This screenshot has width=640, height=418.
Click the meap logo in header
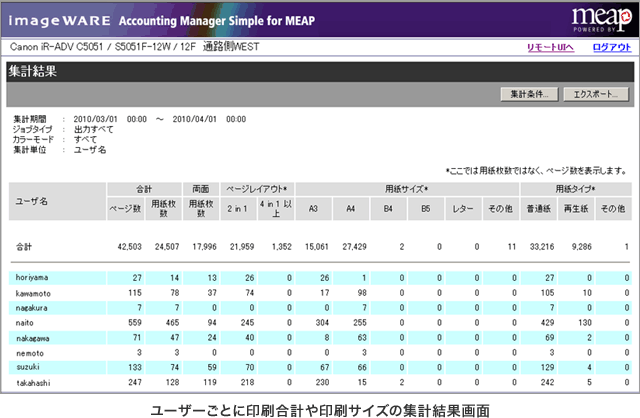pos(596,19)
